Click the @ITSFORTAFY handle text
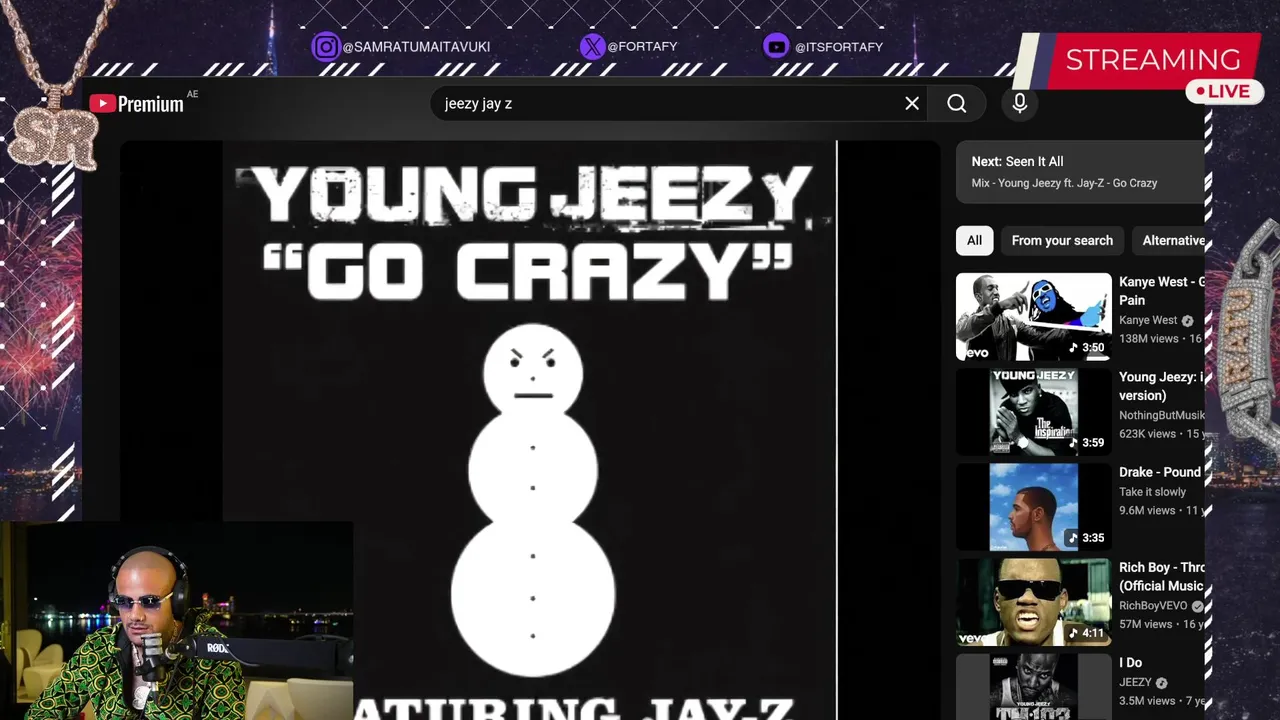This screenshot has width=1280, height=720. point(839,47)
